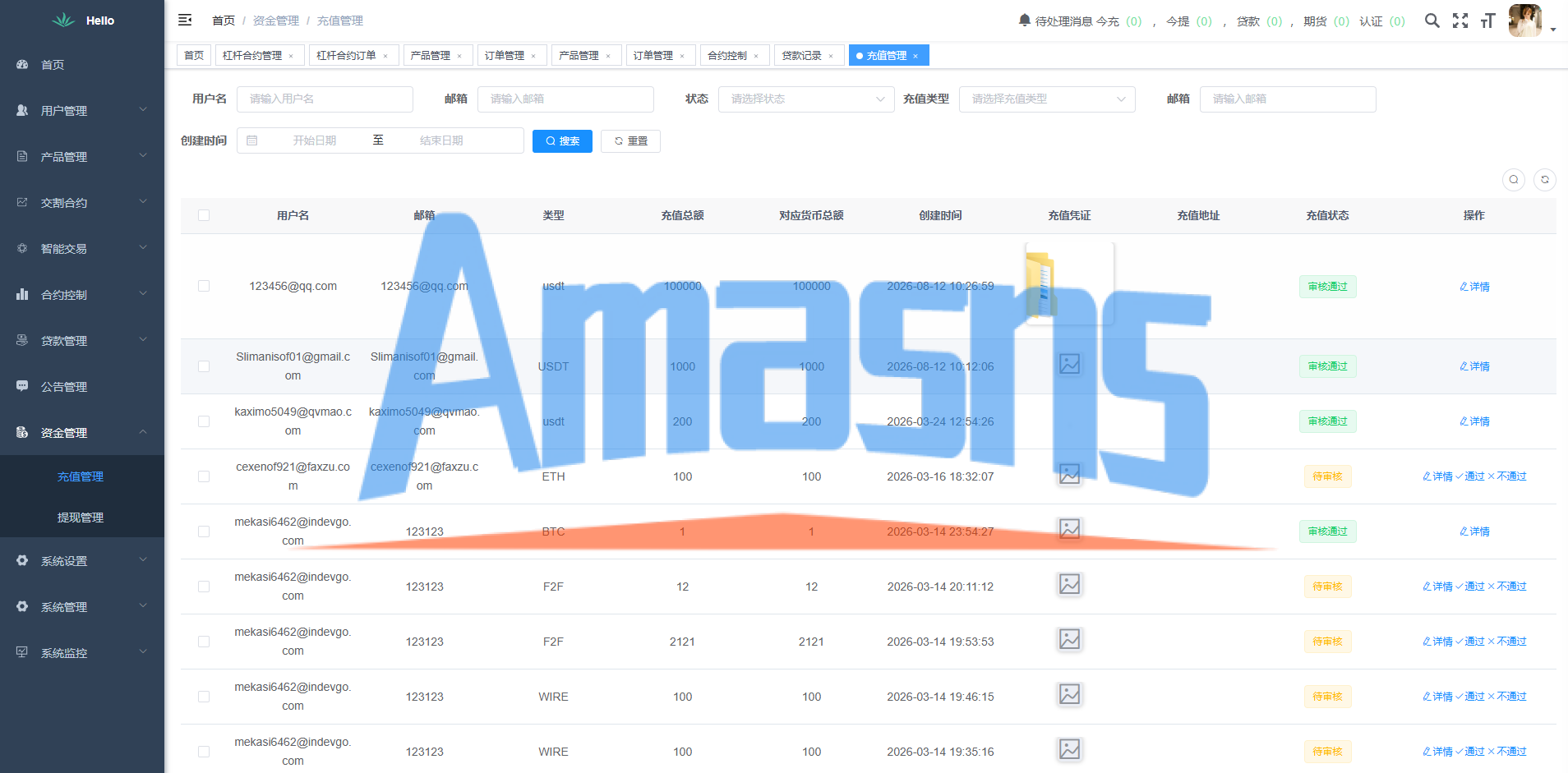This screenshot has height=773, width=1568.
Task: Hide the search panel using round magnifier button
Action: coord(1514,180)
